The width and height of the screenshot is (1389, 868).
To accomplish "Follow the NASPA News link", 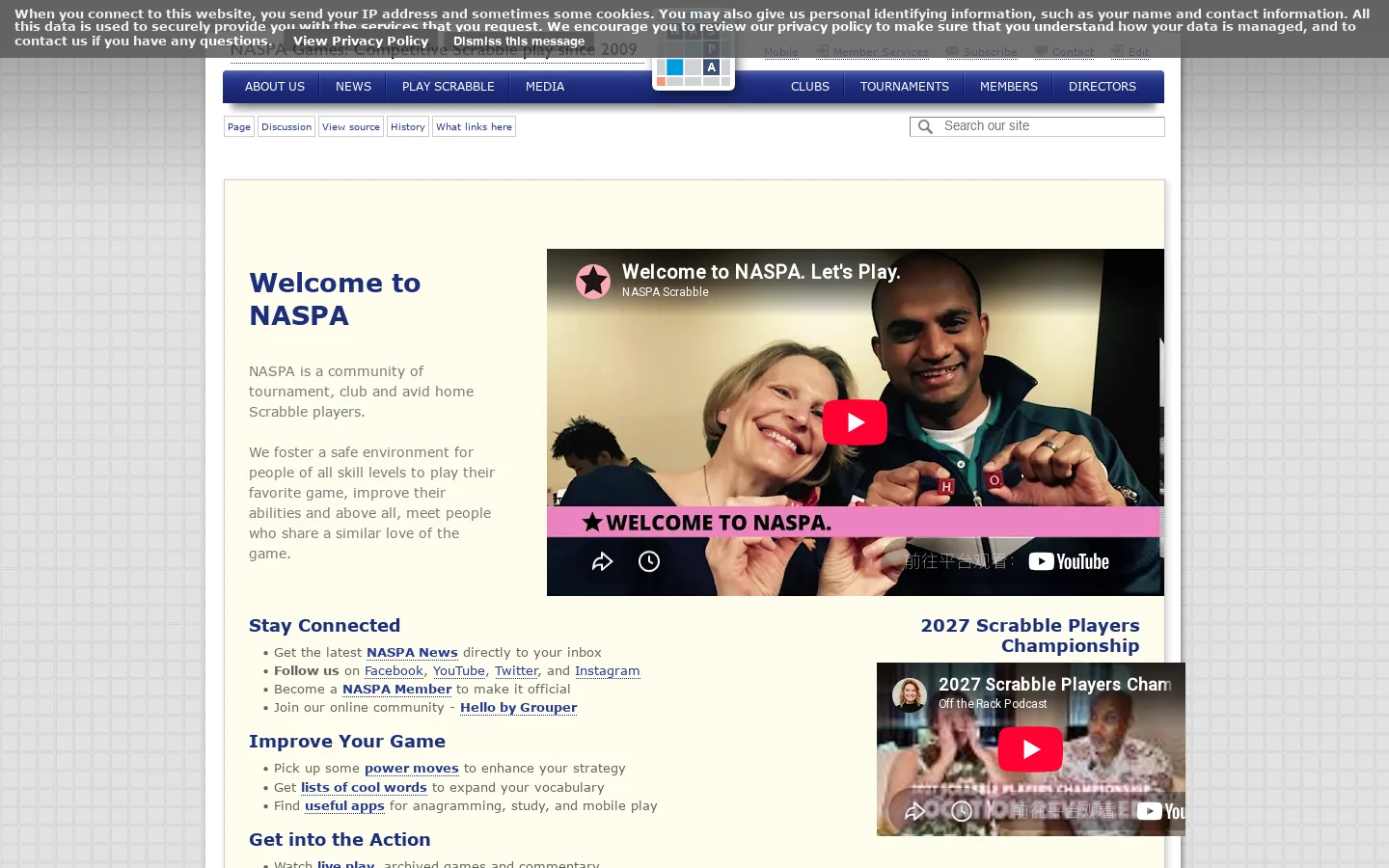I will tap(412, 653).
